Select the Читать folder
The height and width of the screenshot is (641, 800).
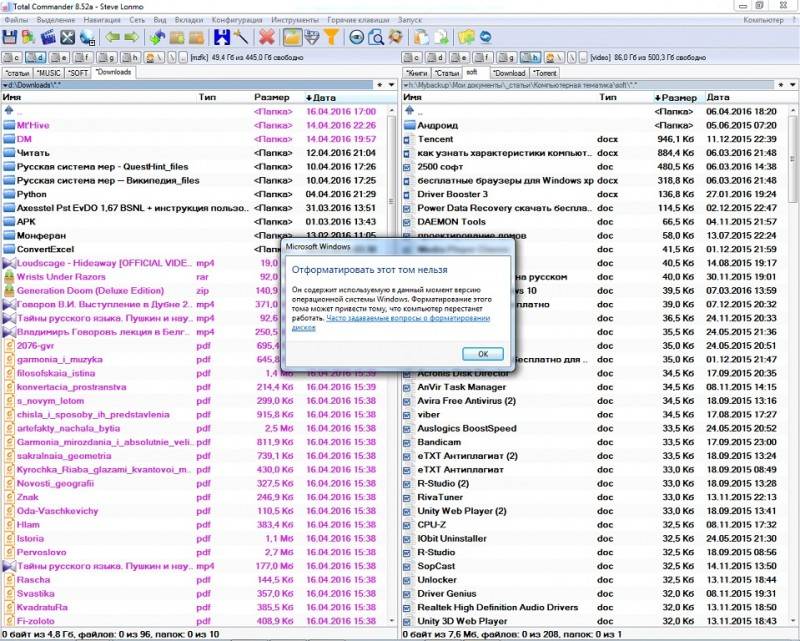click(194, 153)
